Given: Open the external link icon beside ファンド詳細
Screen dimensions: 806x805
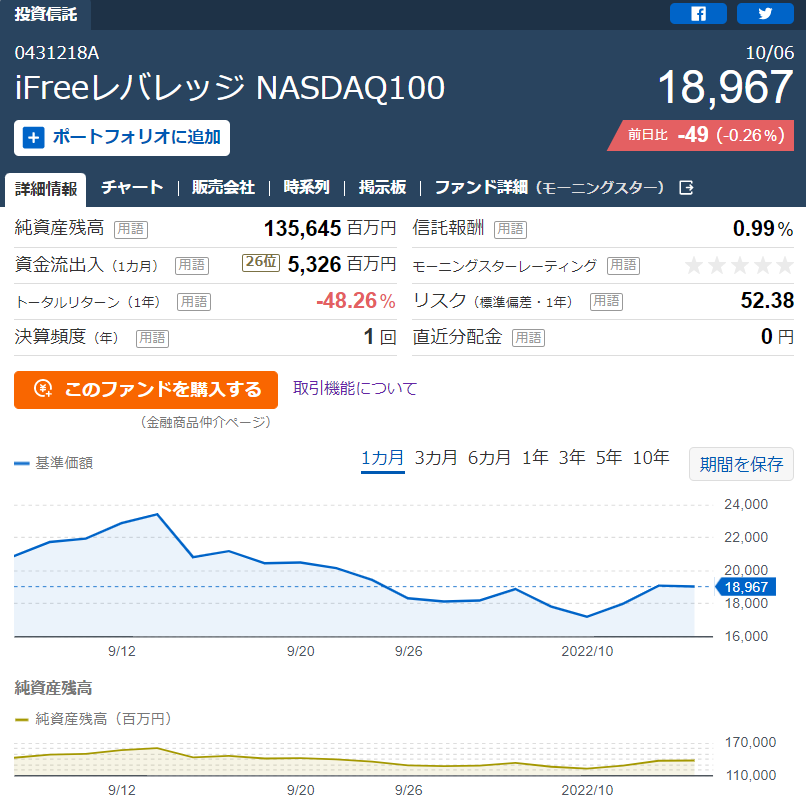Looking at the screenshot, I should pos(686,188).
